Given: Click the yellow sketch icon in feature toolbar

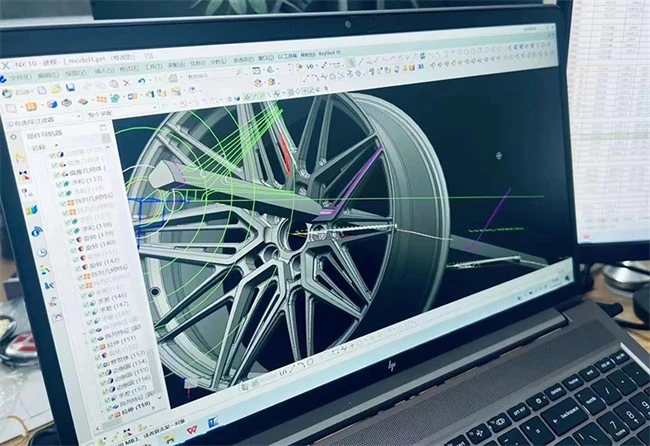Looking at the screenshot, I should pos(31,106).
